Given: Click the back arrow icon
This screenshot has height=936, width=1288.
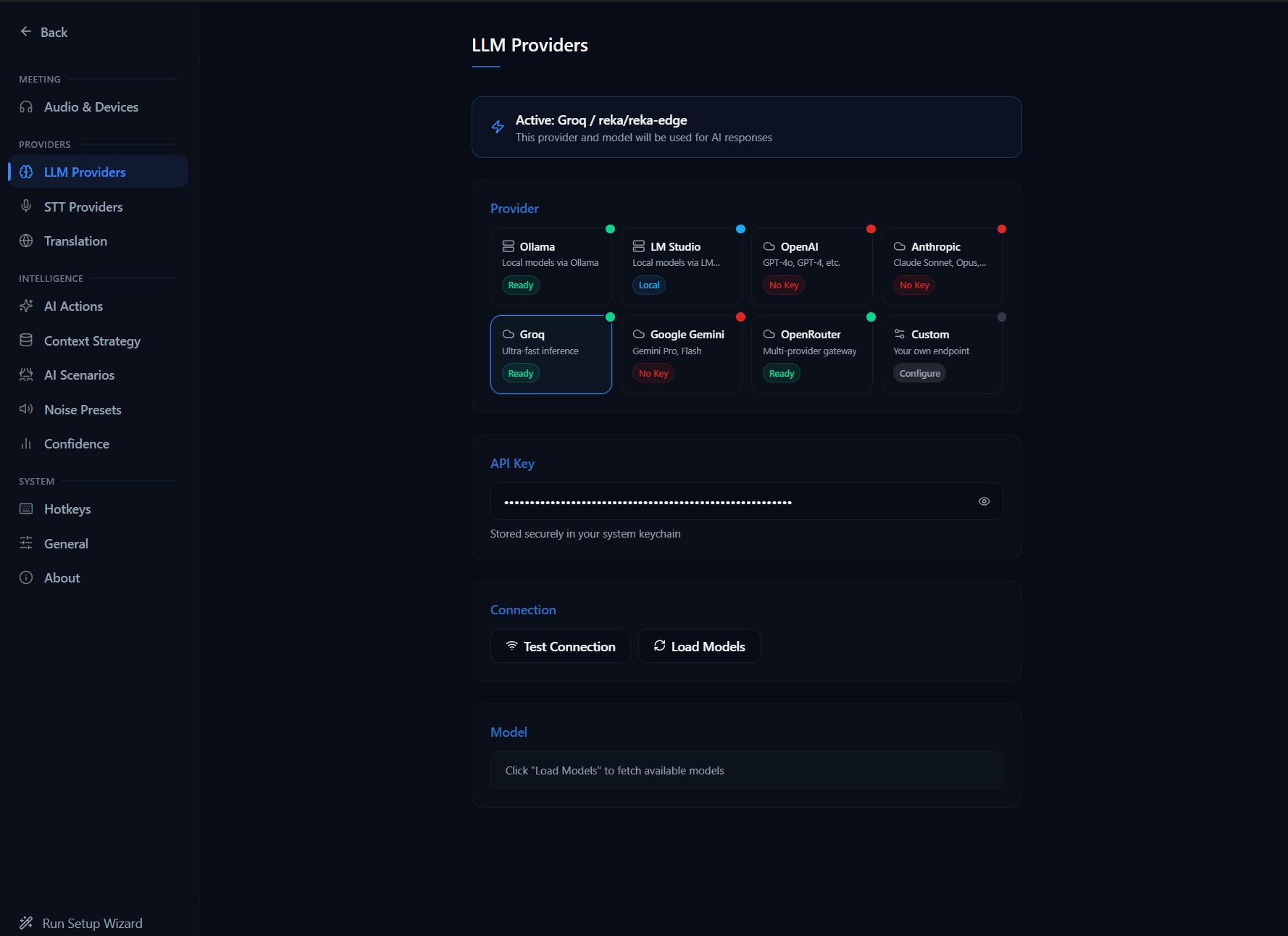Looking at the screenshot, I should click(25, 31).
